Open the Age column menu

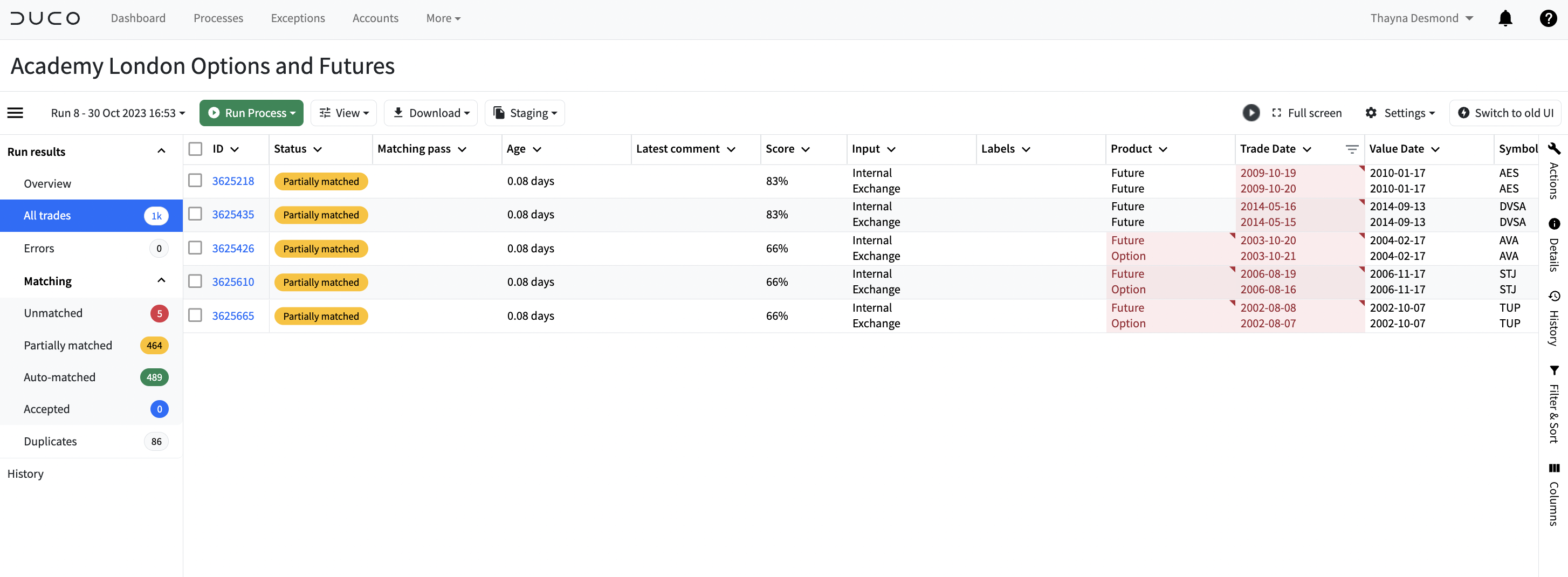(x=537, y=150)
